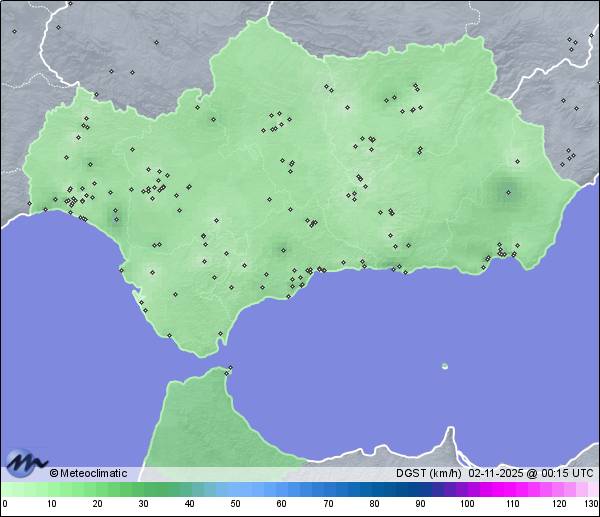Select the 80 km/h dark blue scale swatch
Screen dimensions: 600x517
(x=373, y=490)
